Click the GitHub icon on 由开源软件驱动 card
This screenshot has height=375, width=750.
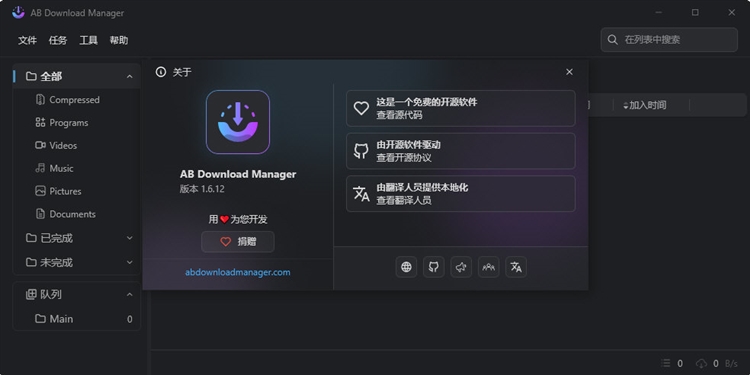361,151
